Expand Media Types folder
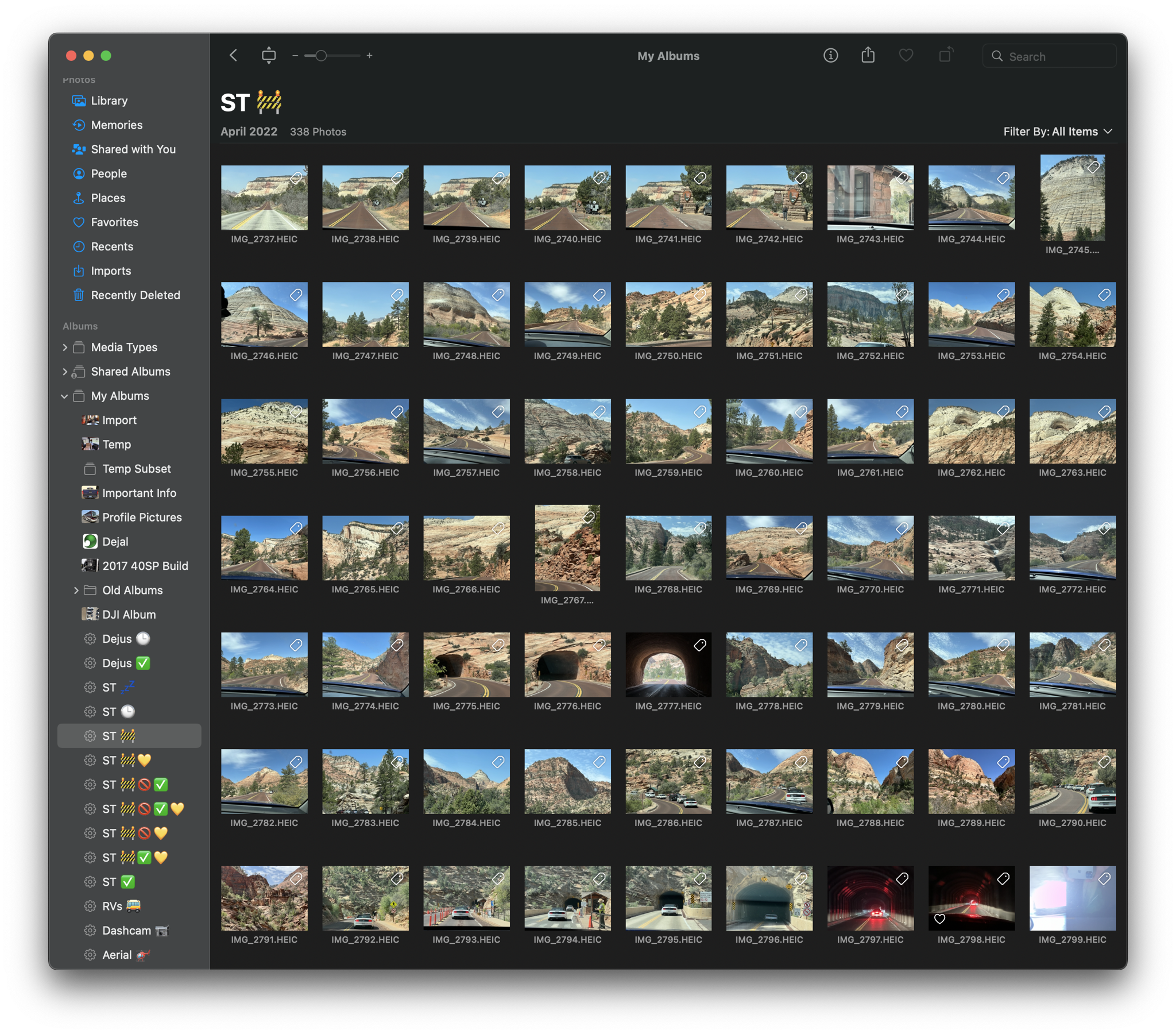1176x1034 pixels. pyautogui.click(x=64, y=347)
